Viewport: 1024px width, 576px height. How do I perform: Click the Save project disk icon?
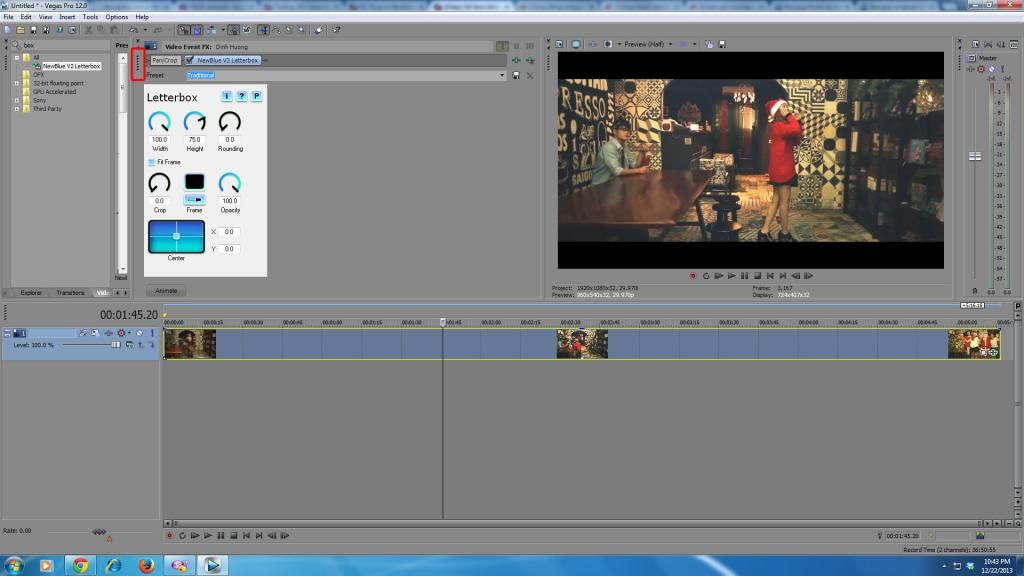33,29
